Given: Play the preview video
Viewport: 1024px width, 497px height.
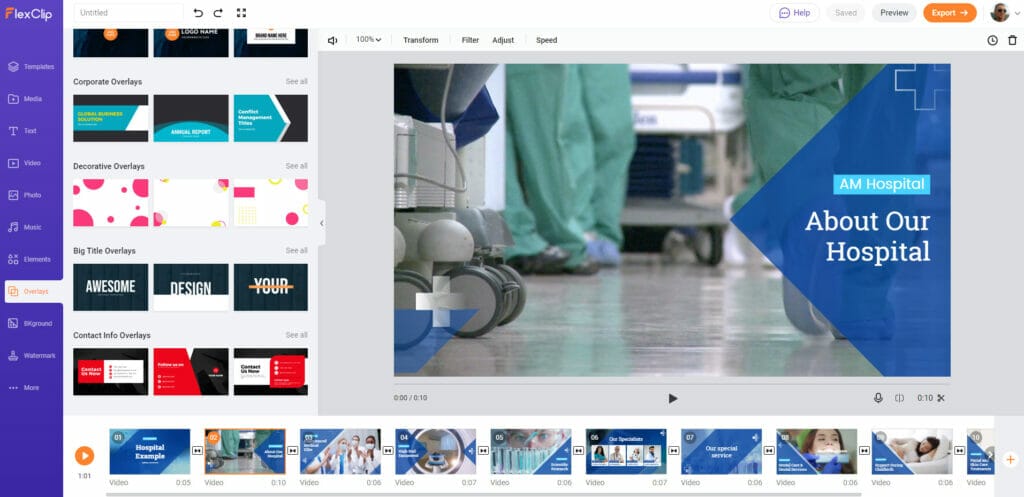Looking at the screenshot, I should 673,398.
